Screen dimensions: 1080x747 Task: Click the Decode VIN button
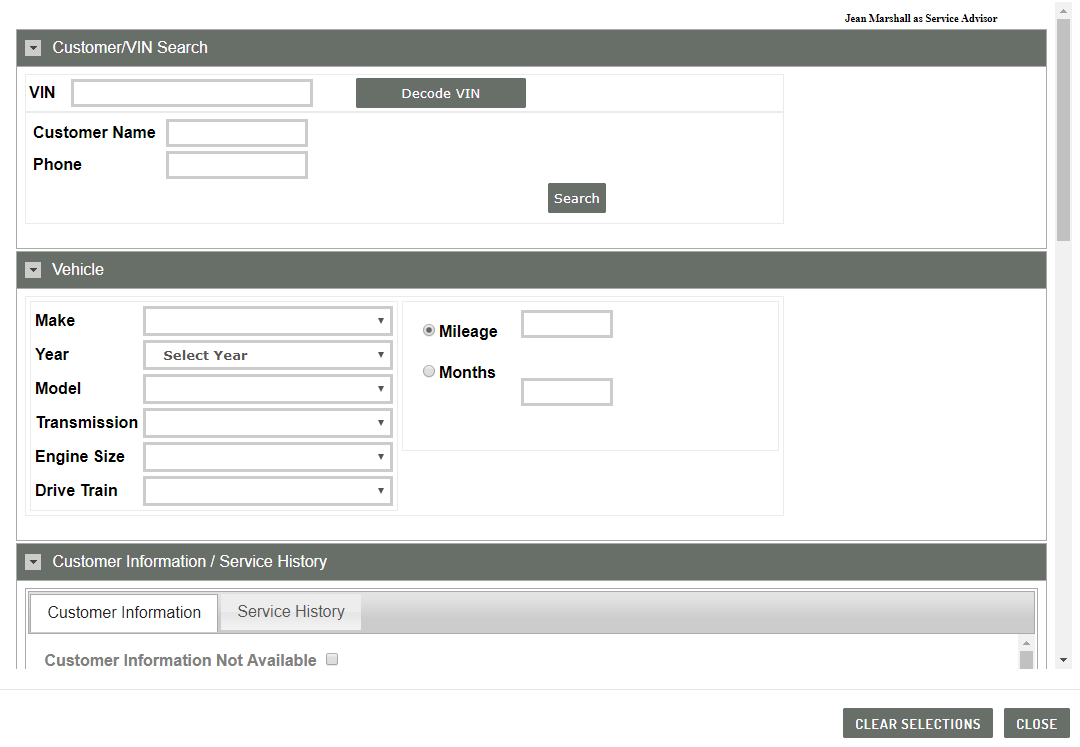click(x=440, y=92)
